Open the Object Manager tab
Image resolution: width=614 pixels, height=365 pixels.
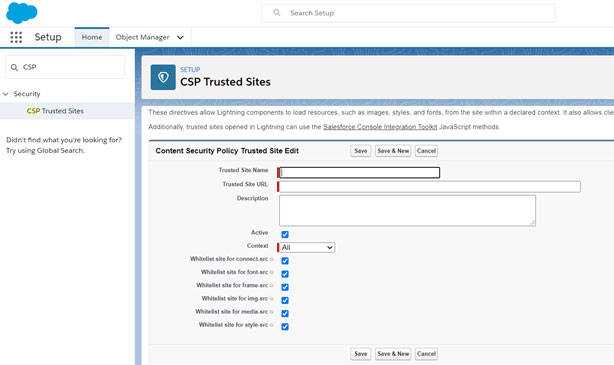click(x=143, y=37)
